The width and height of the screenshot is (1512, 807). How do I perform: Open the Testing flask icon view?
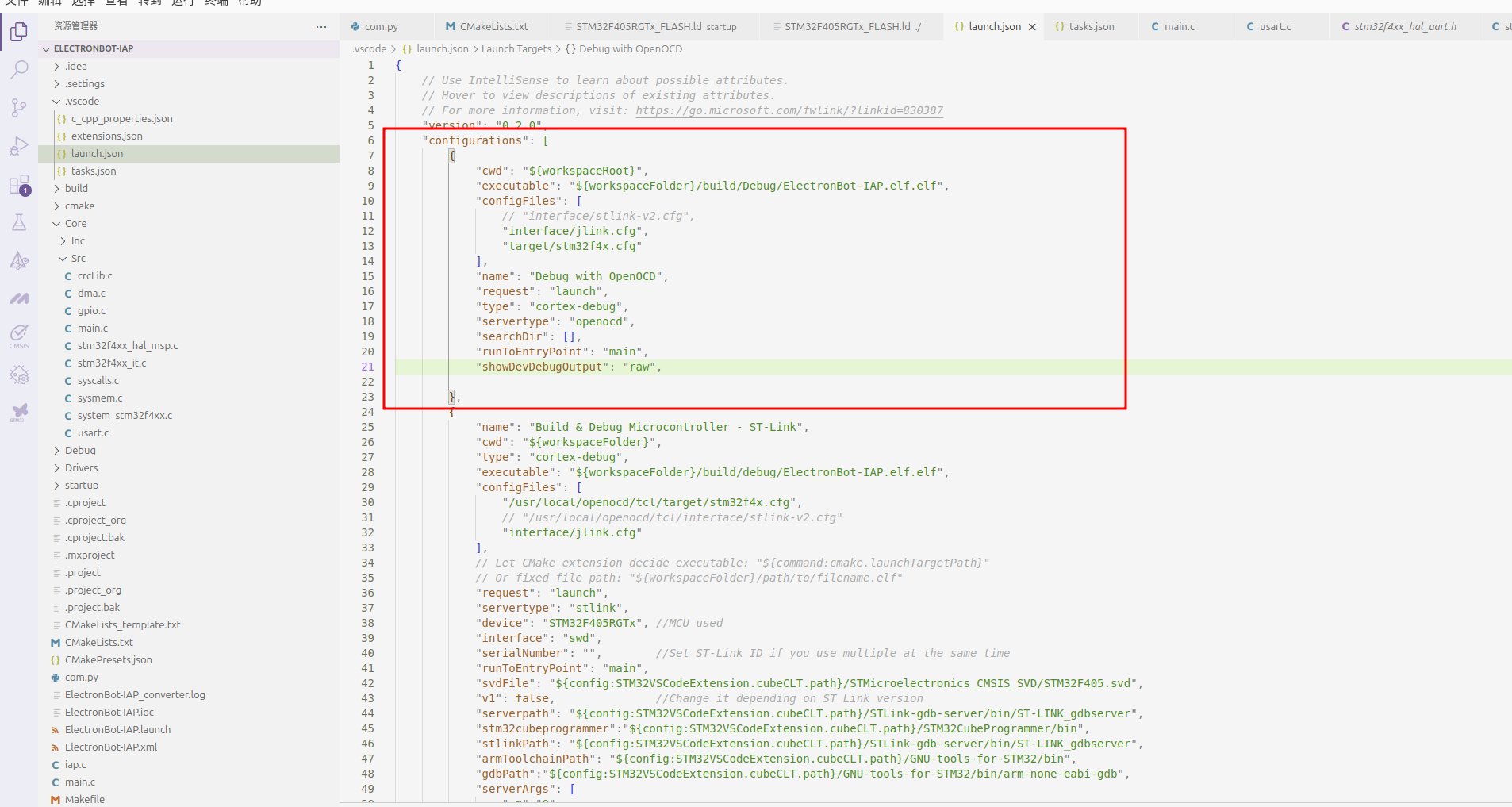pyautogui.click(x=19, y=223)
